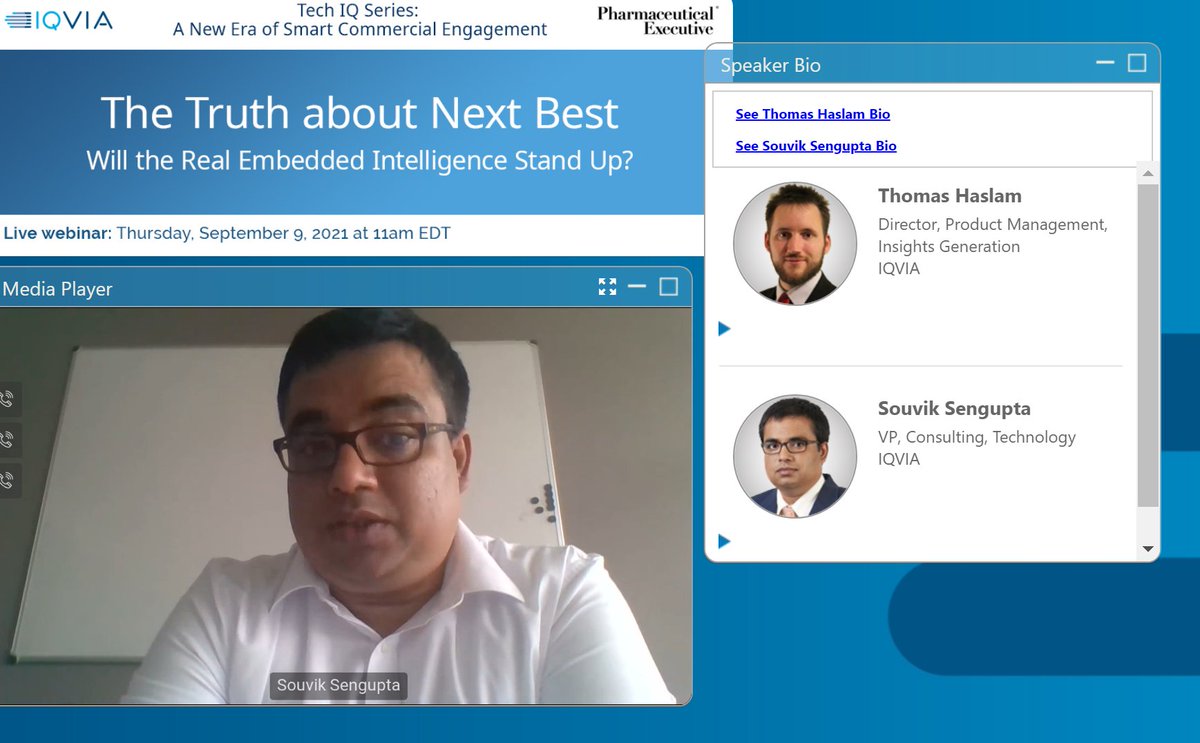The image size is (1200, 743).
Task: Enter full screen in Media Player
Action: click(x=607, y=288)
